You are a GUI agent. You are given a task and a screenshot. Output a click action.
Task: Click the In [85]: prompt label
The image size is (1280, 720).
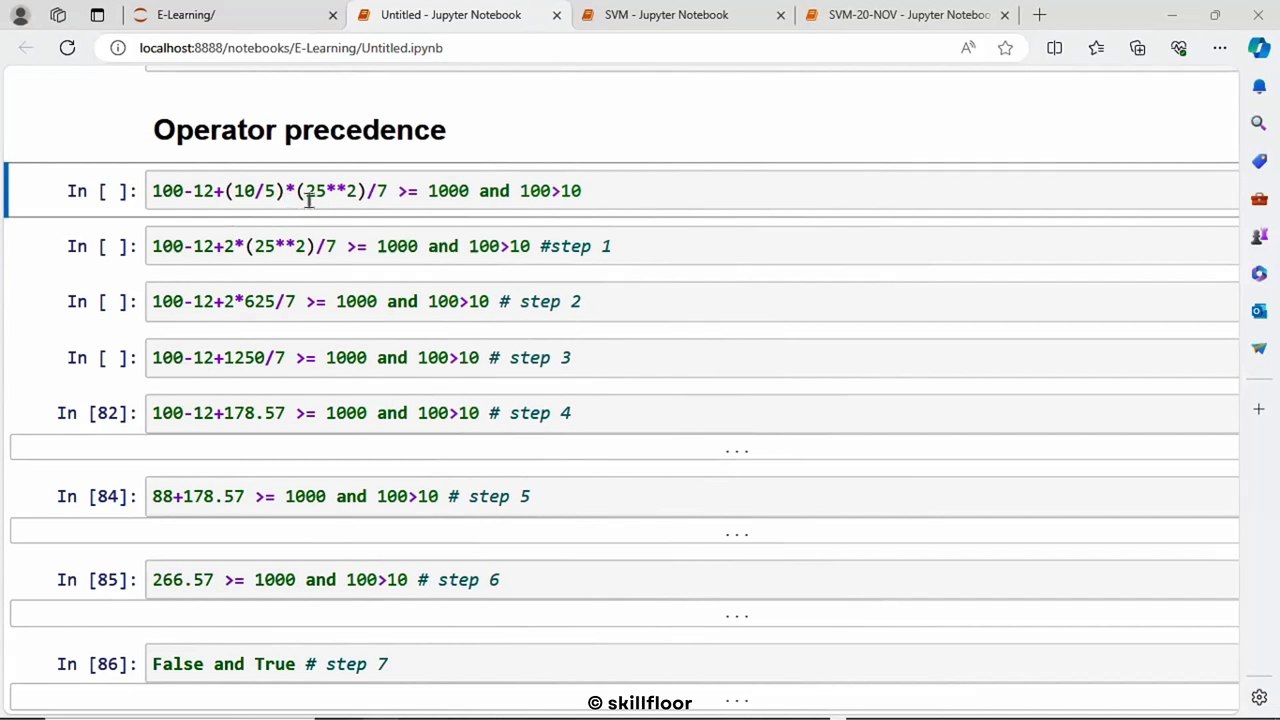click(97, 580)
